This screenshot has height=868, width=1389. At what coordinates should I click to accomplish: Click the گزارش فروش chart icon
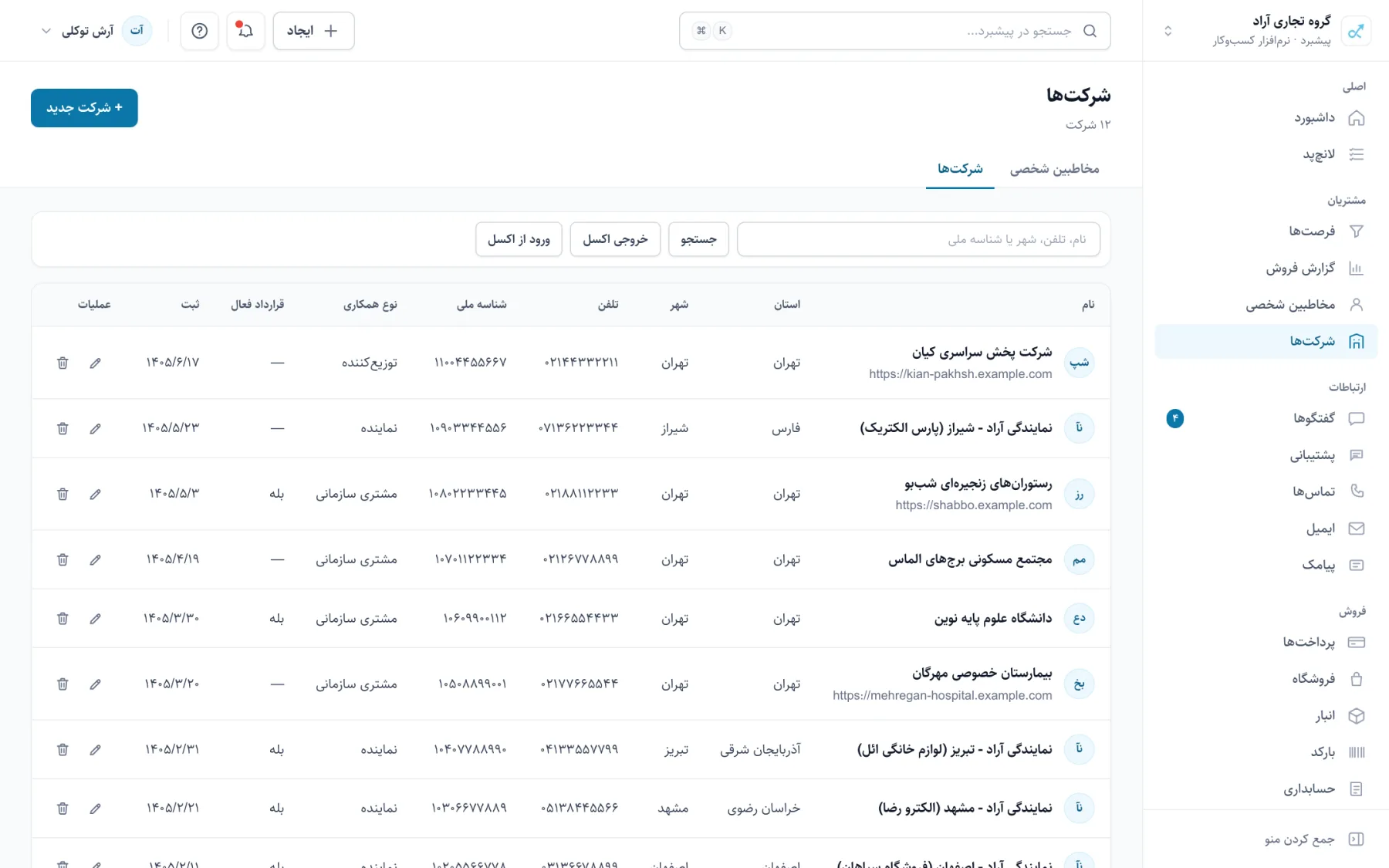click(x=1356, y=268)
